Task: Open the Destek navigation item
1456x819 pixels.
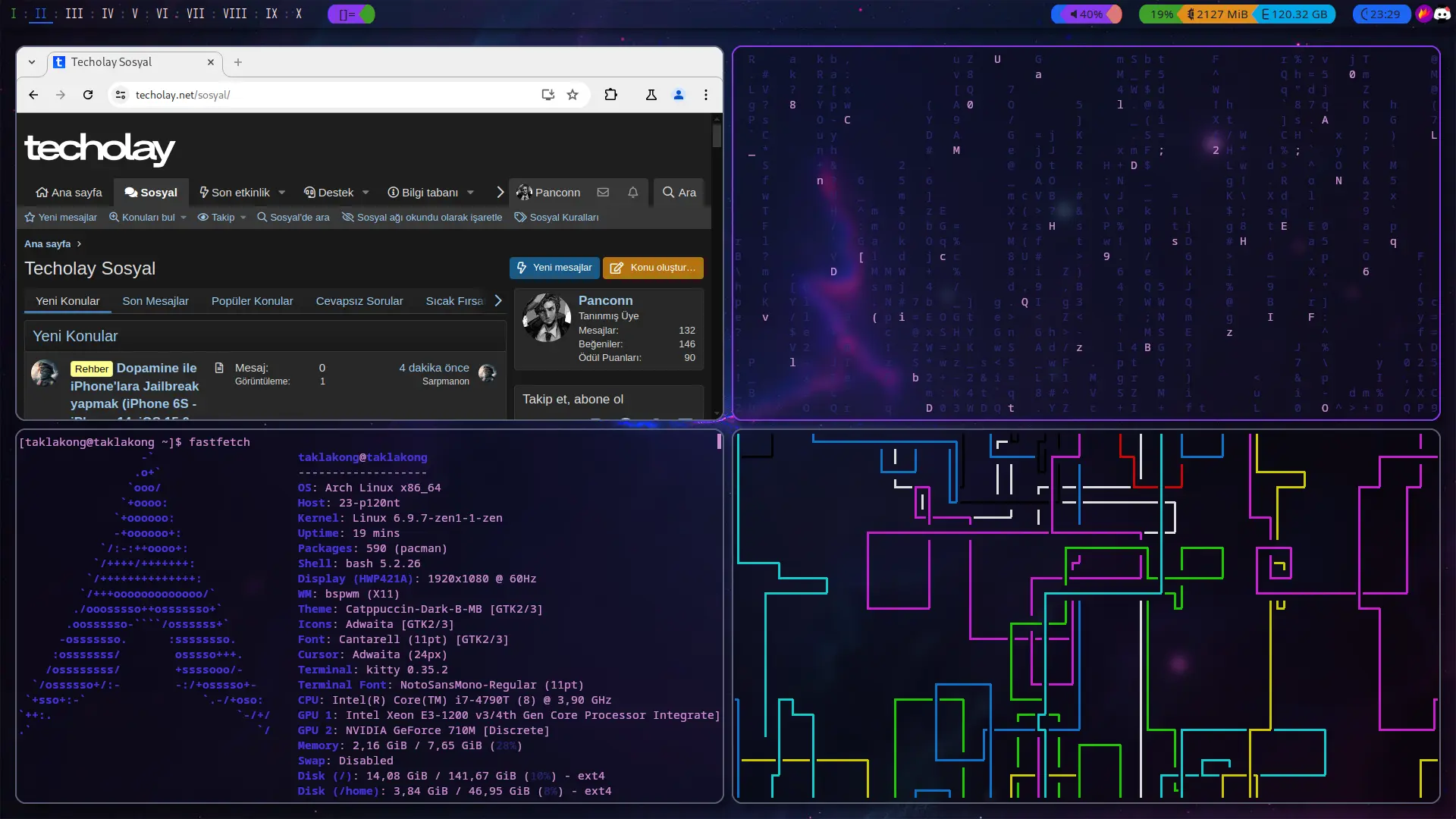Action: (329, 193)
